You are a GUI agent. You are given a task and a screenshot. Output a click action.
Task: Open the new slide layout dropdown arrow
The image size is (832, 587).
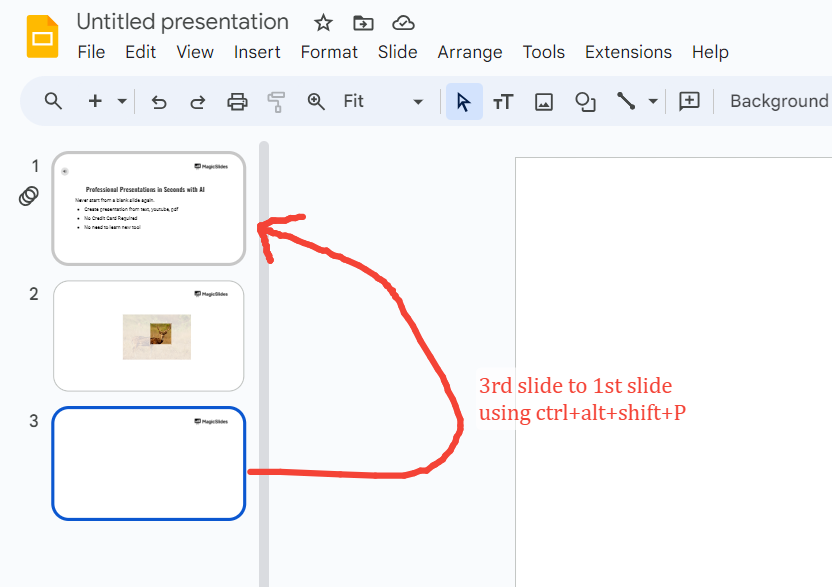[x=122, y=101]
